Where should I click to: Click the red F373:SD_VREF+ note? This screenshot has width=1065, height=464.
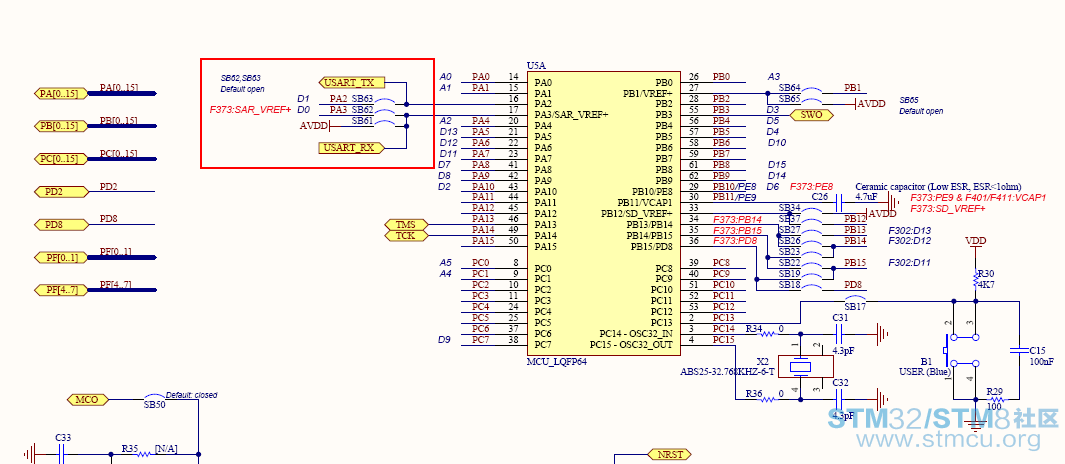[x=947, y=209]
